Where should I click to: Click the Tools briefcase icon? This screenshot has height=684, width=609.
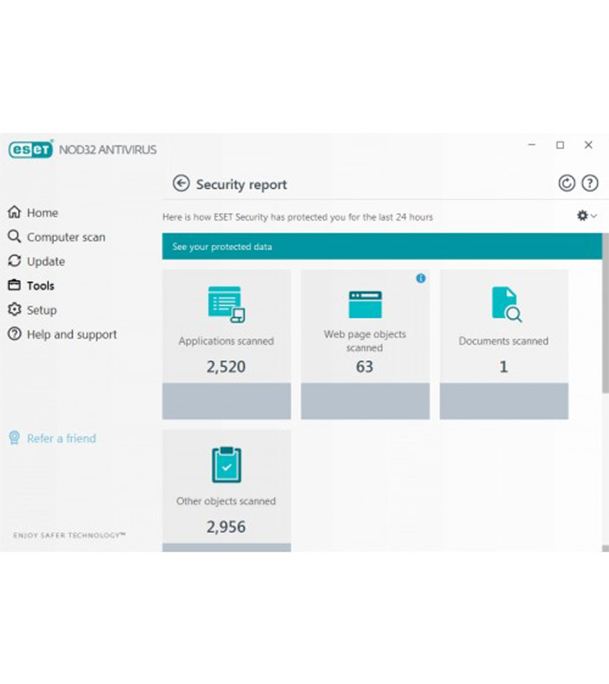[14, 285]
